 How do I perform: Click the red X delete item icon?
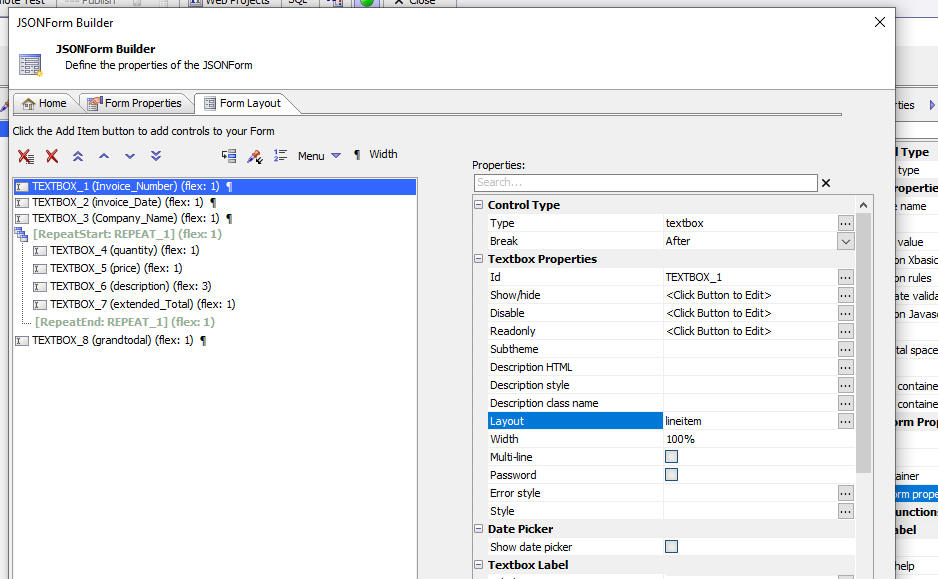(x=52, y=156)
